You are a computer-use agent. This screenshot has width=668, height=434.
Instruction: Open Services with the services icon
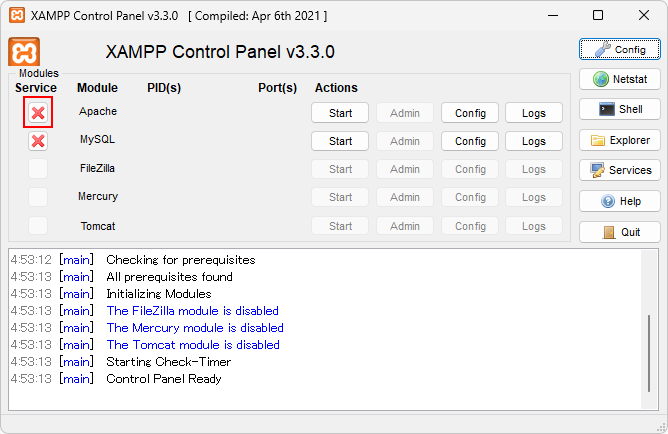(619, 170)
